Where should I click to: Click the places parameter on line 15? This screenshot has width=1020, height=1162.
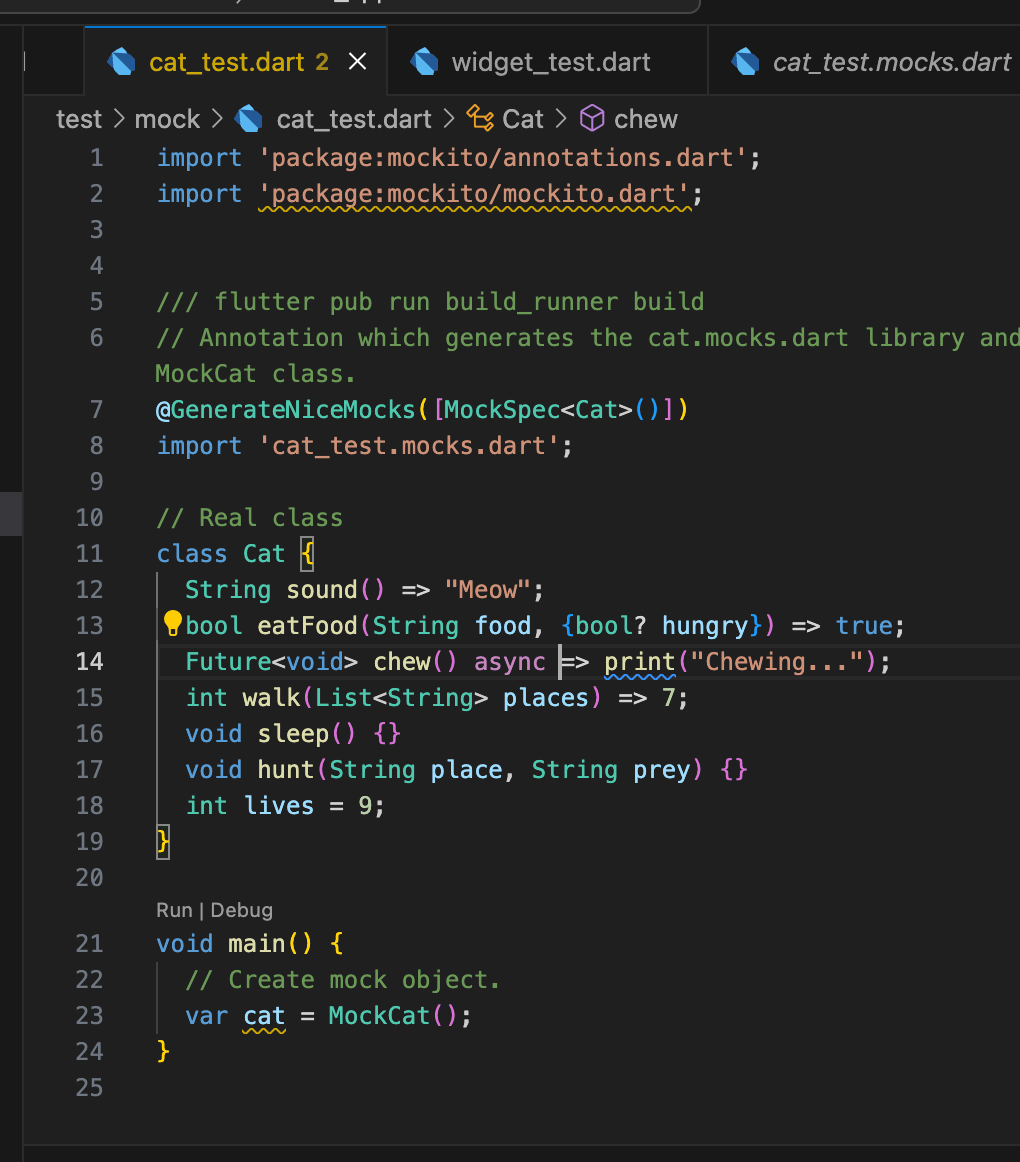tap(546, 698)
